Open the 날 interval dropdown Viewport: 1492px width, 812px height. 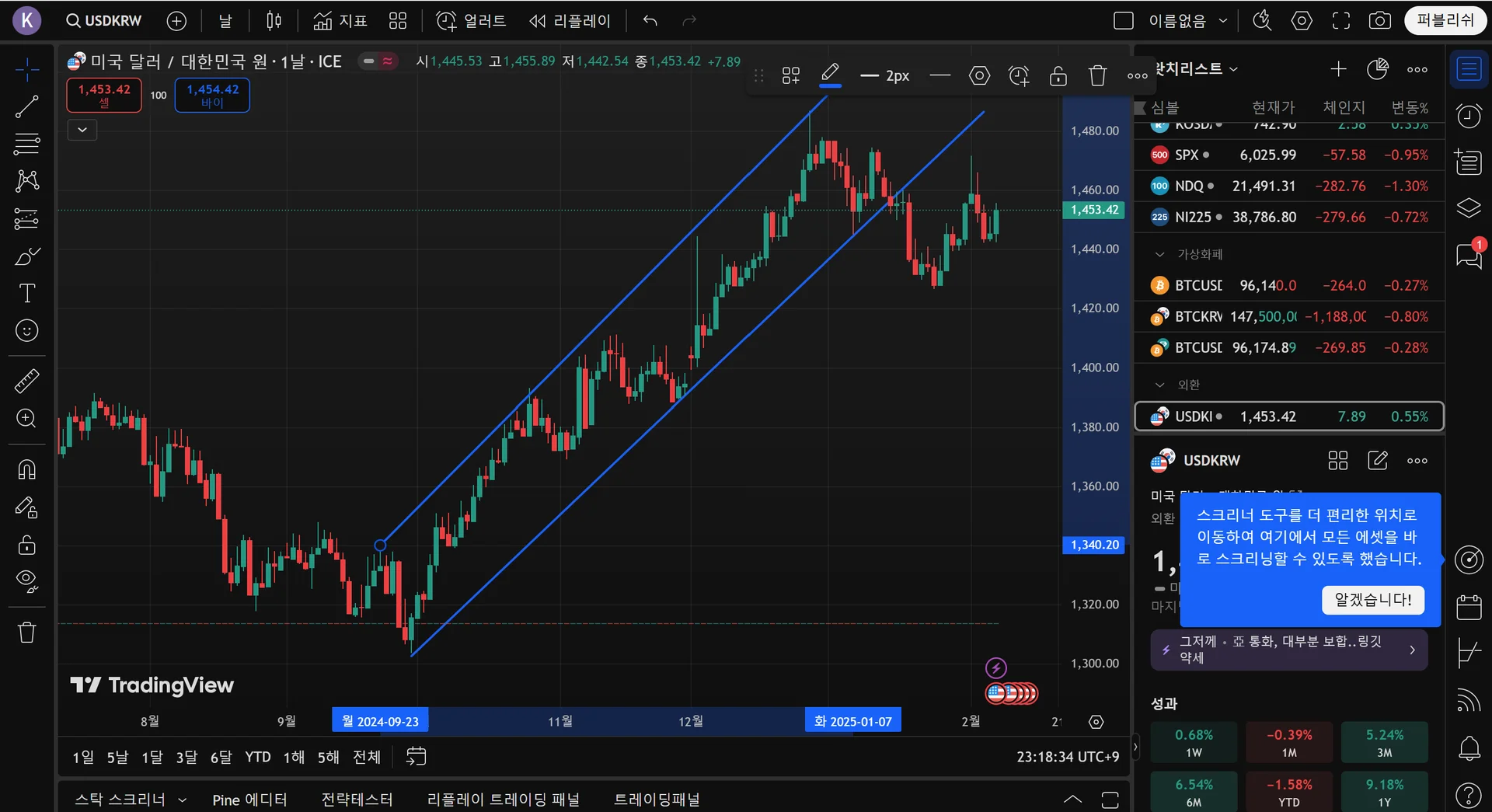[x=225, y=21]
